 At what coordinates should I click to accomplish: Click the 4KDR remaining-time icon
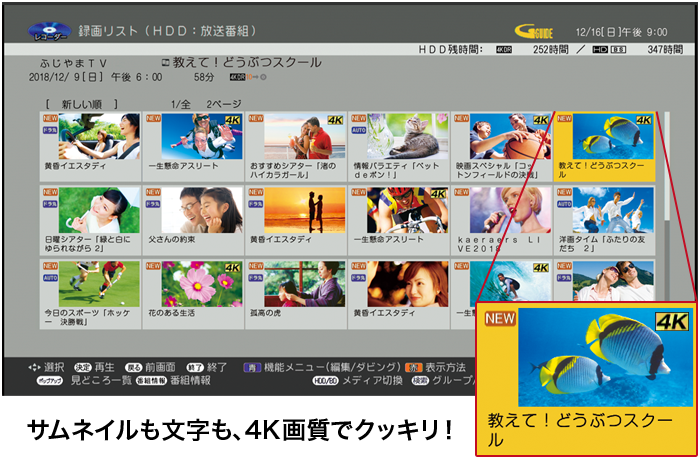[x=504, y=50]
